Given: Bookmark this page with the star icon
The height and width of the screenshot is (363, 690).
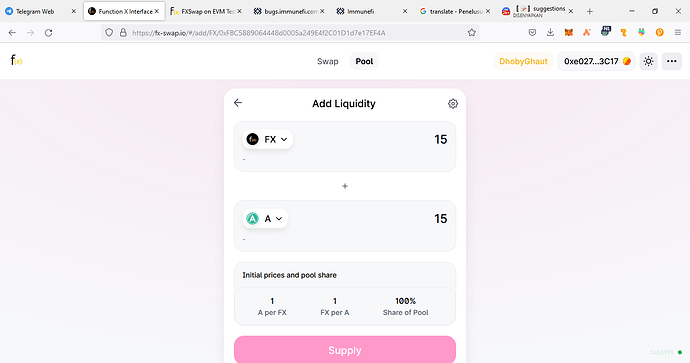Looking at the screenshot, I should tap(472, 33).
